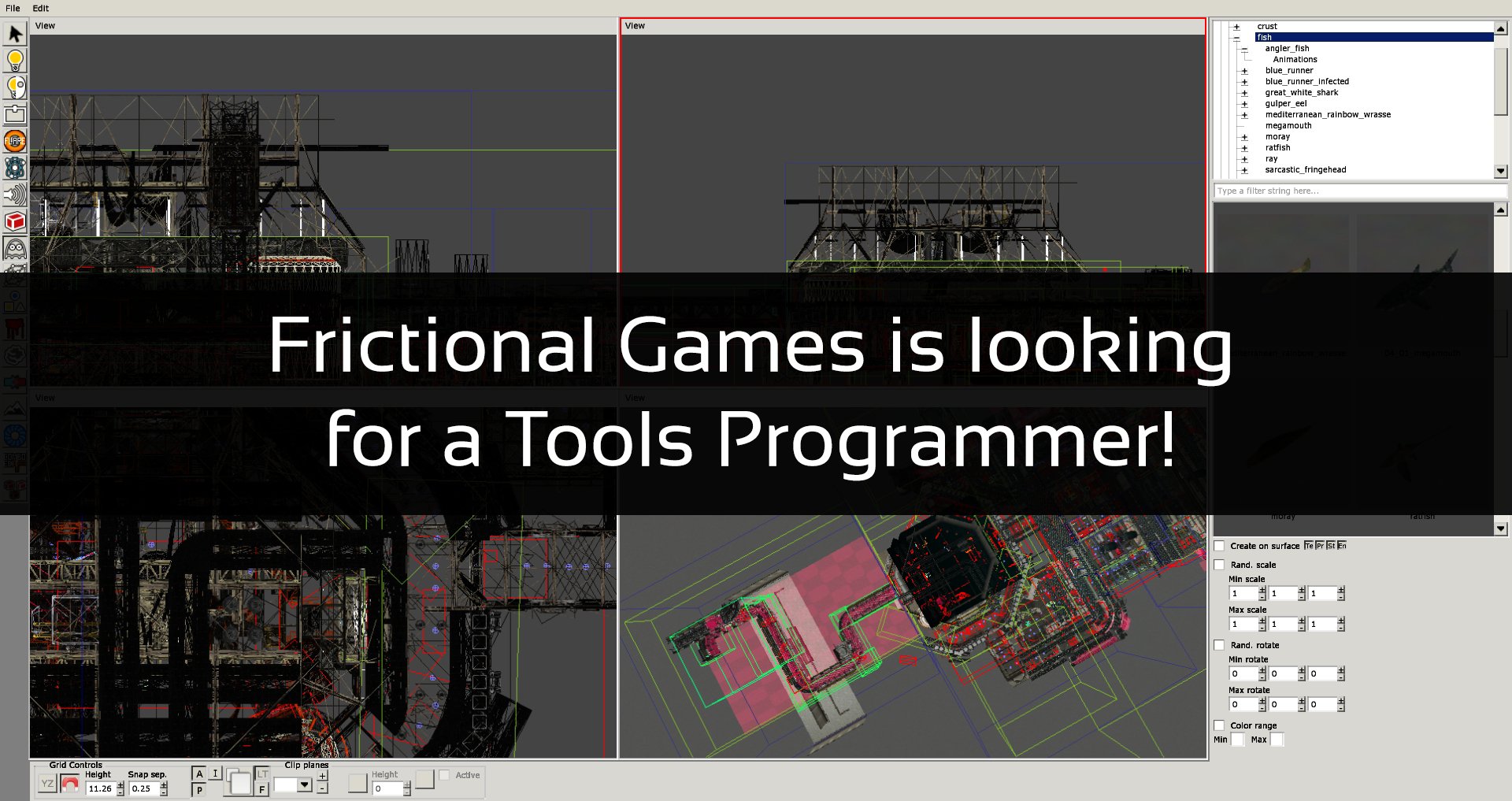Expand the gulper_eel tree node
The image size is (1512, 801).
click(1244, 104)
